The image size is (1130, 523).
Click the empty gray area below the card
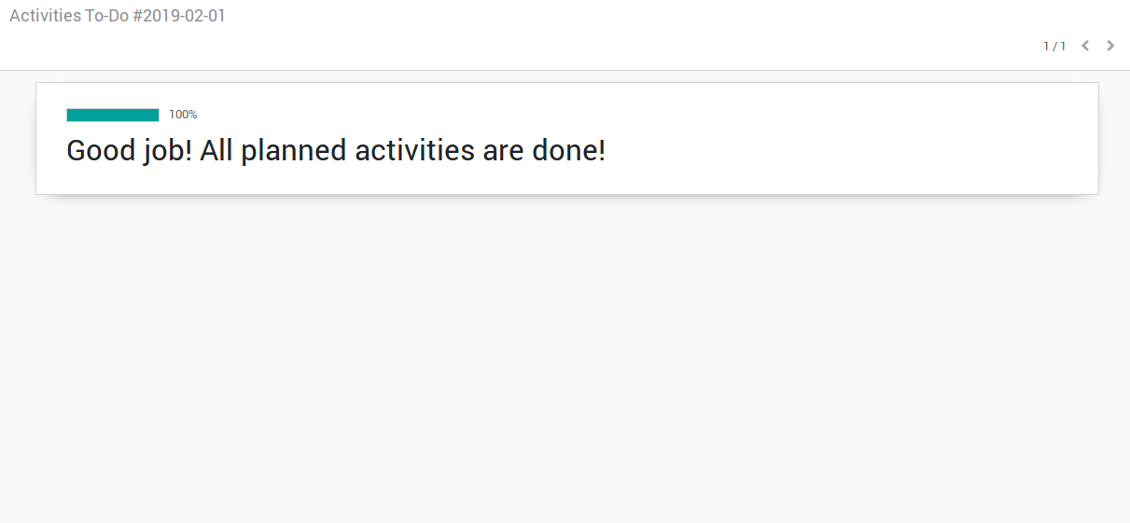tap(565, 360)
